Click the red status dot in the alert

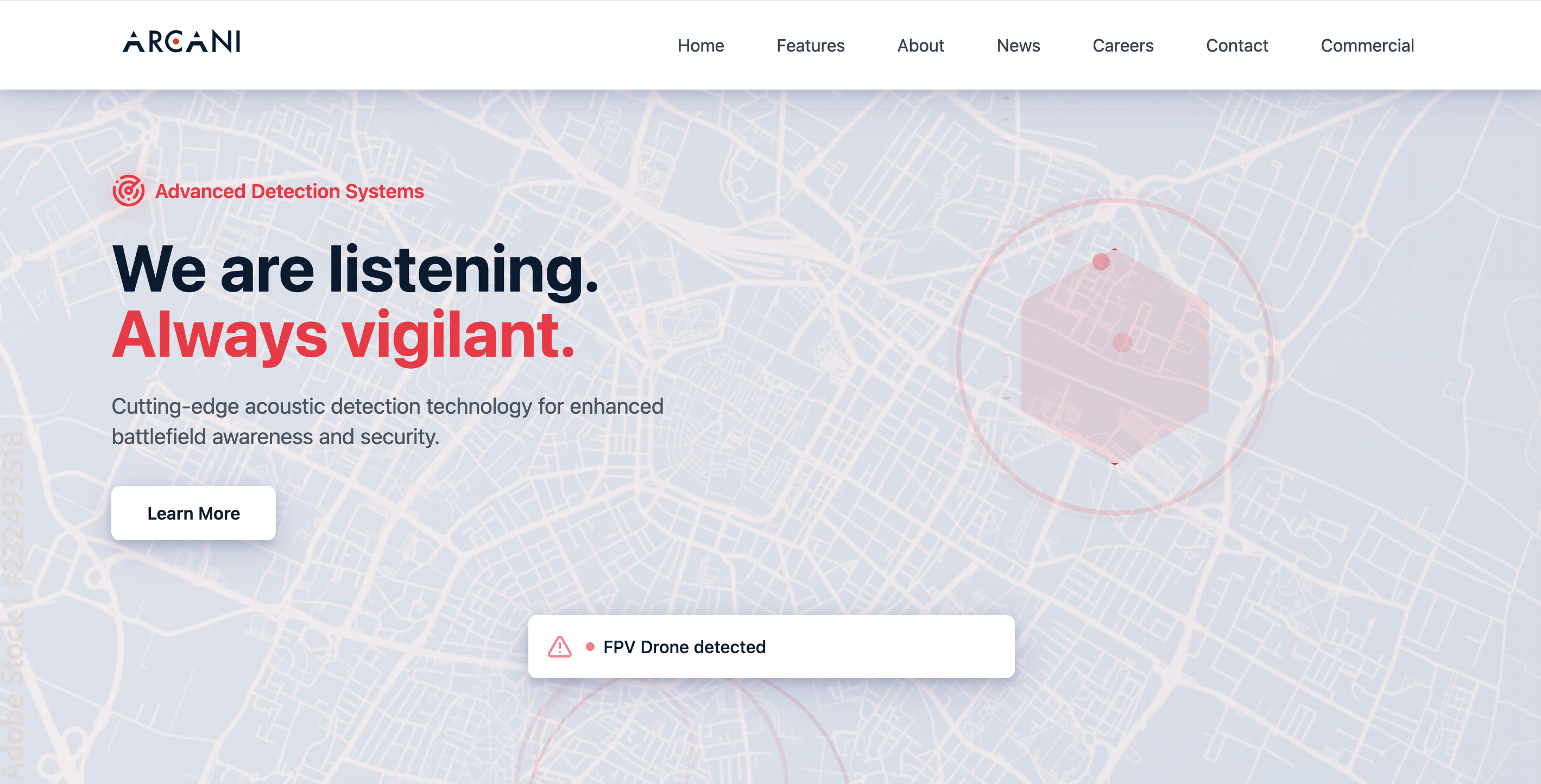pyautogui.click(x=590, y=647)
